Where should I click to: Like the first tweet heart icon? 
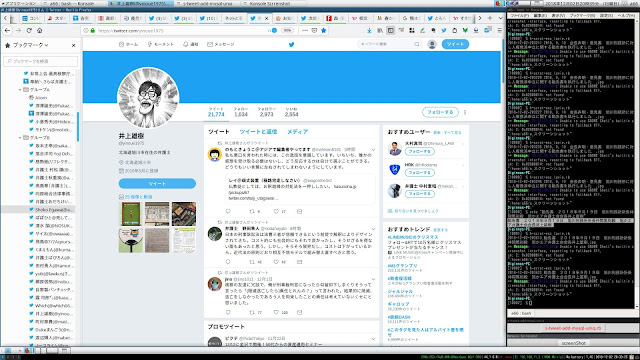click(x=276, y=211)
